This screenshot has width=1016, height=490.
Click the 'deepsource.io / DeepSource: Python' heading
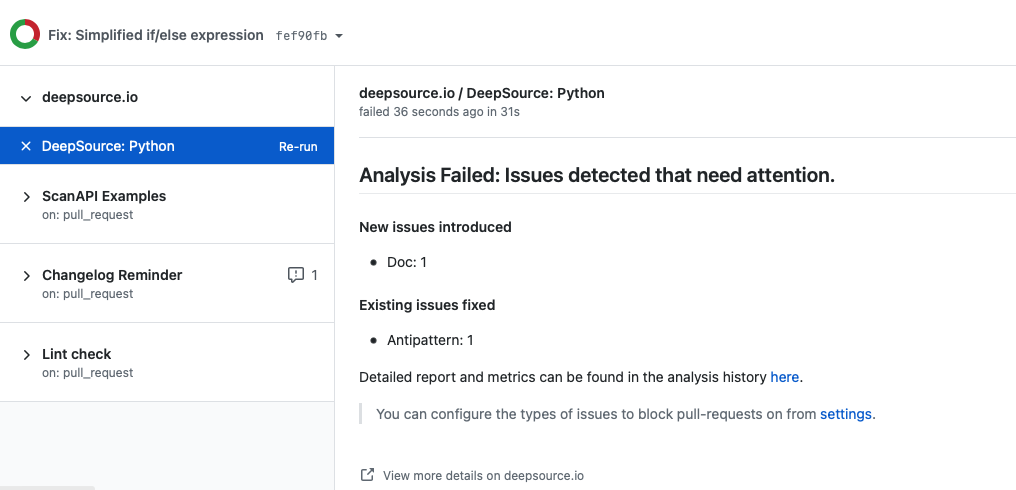(481, 93)
